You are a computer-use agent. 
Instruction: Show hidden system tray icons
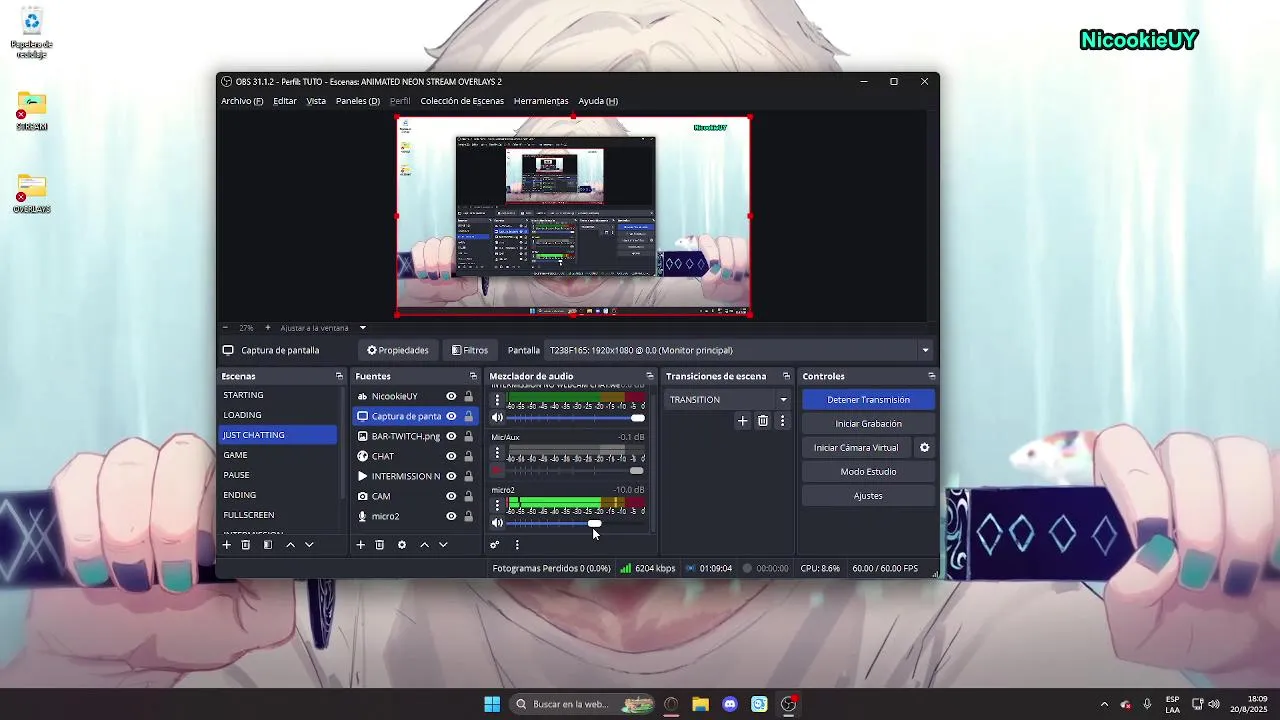[1104, 704]
